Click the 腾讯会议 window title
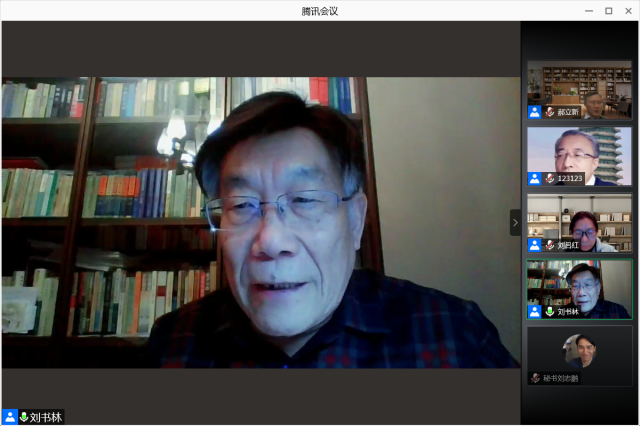Viewport: 640px width, 426px height. pyautogui.click(x=320, y=11)
